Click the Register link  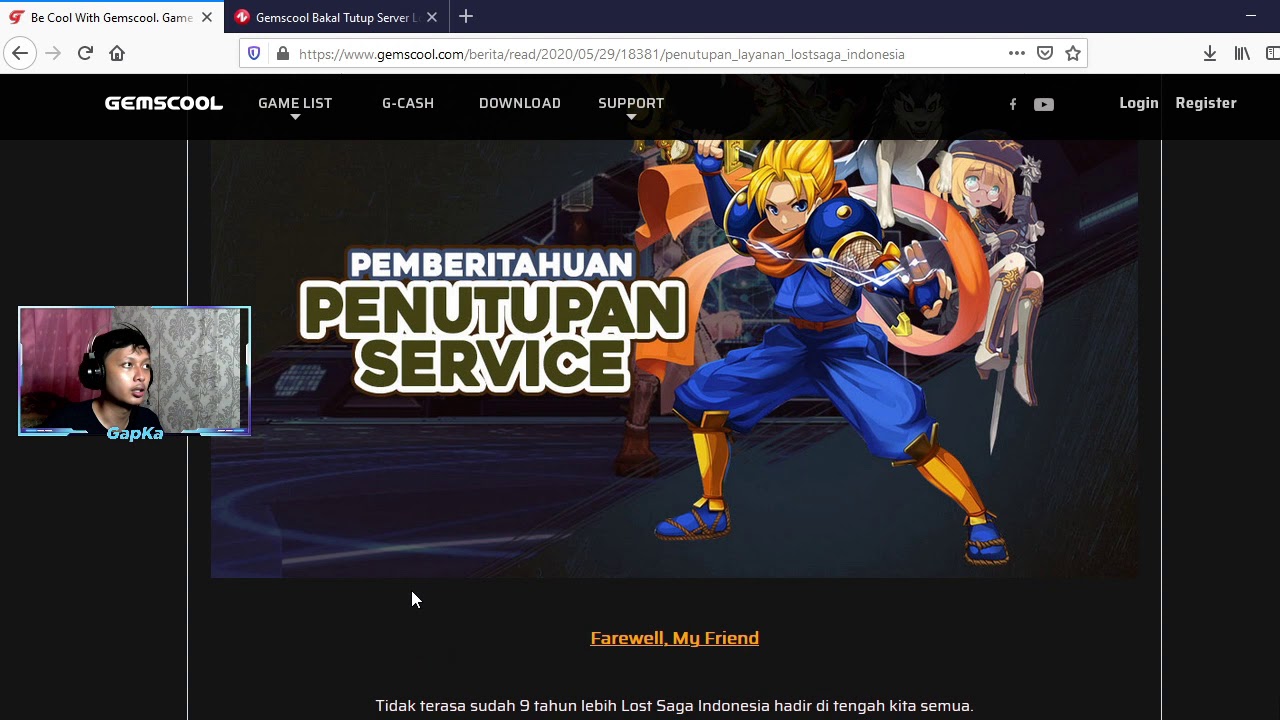[x=1206, y=103]
